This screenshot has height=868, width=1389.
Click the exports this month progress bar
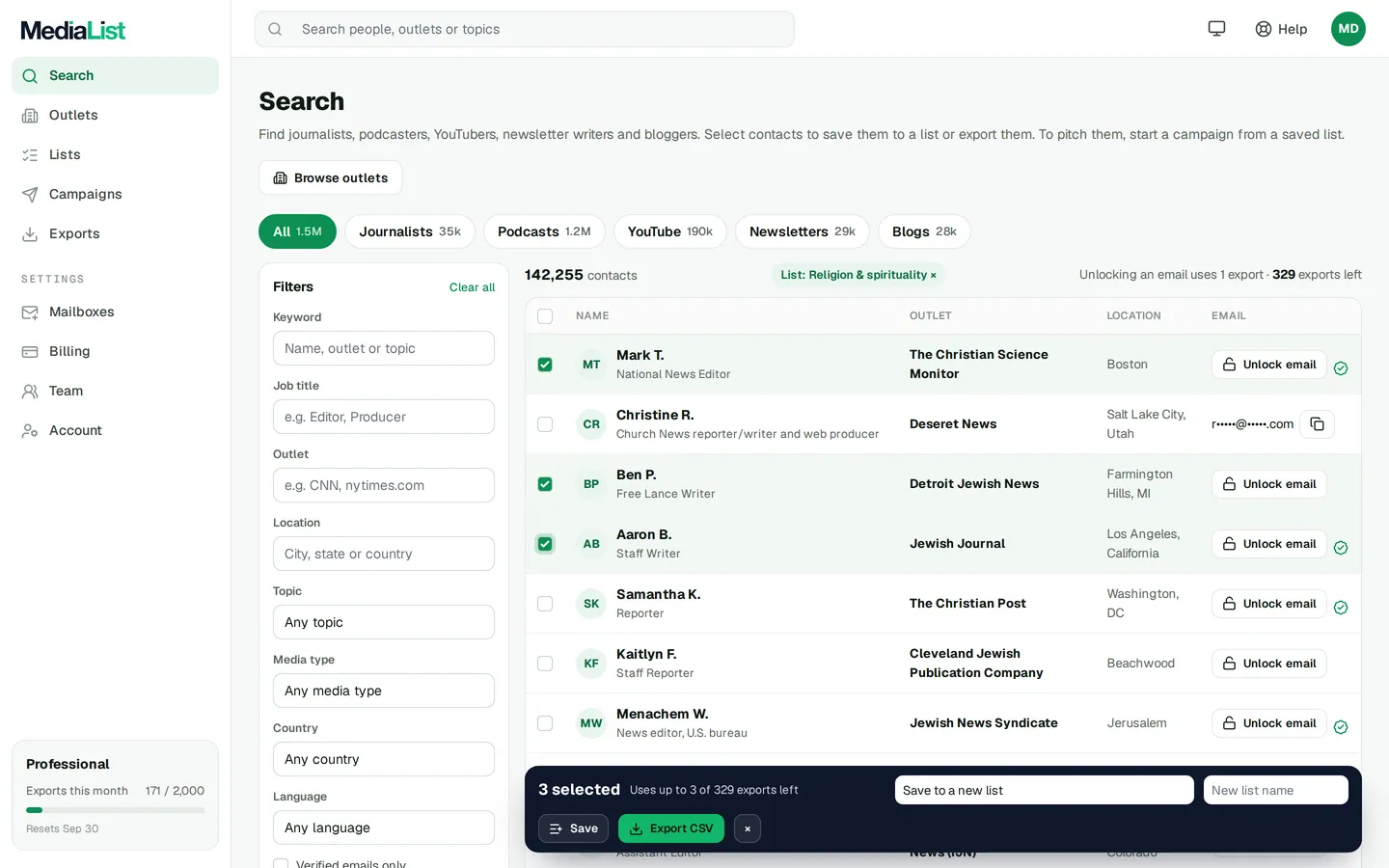click(115, 810)
